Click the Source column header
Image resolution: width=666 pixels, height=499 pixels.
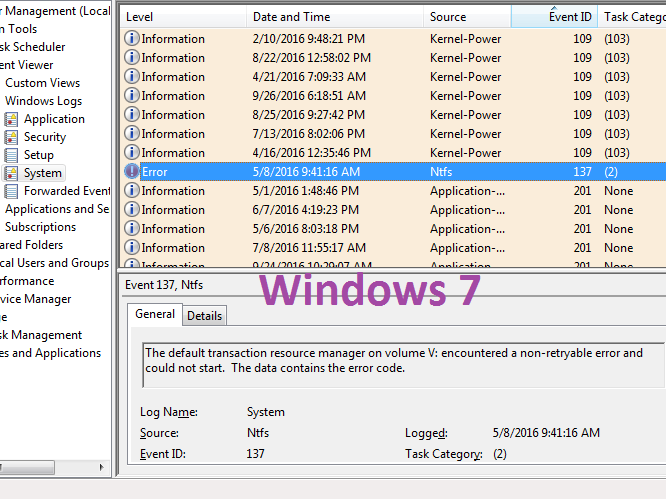point(467,17)
